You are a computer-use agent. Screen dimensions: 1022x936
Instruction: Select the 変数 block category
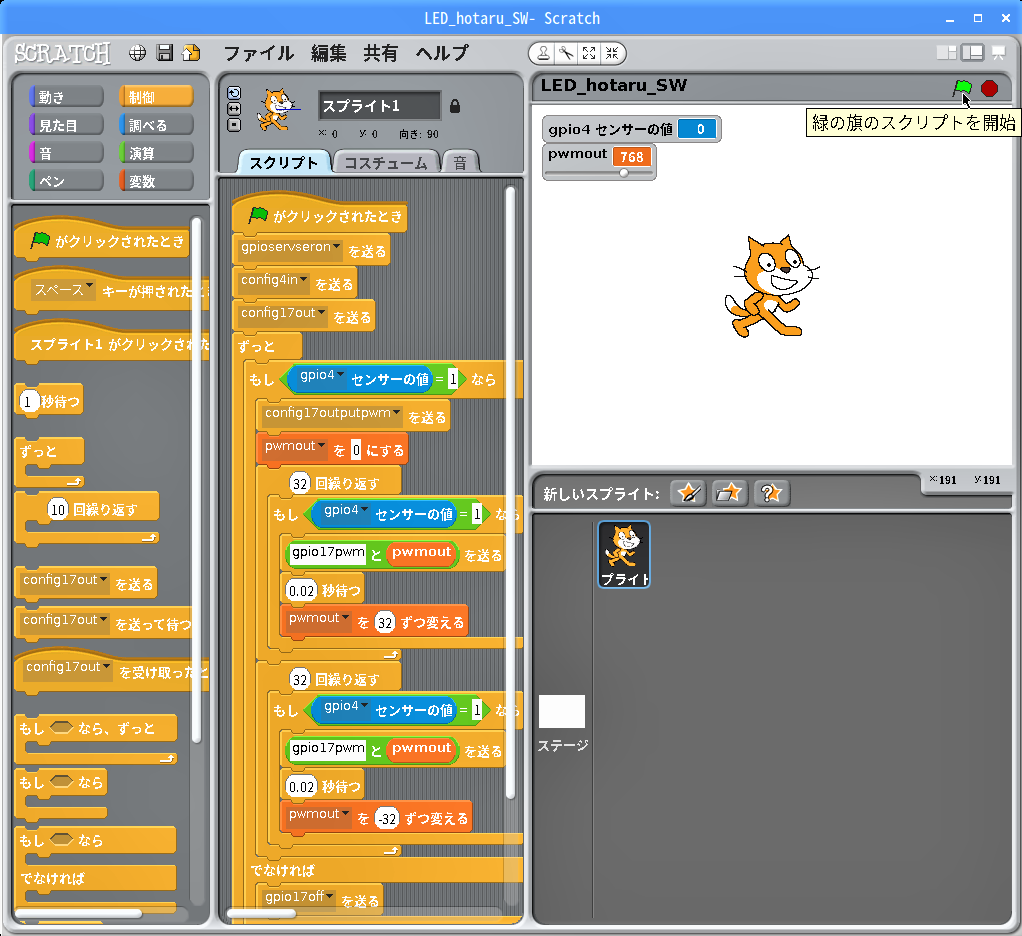[156, 181]
